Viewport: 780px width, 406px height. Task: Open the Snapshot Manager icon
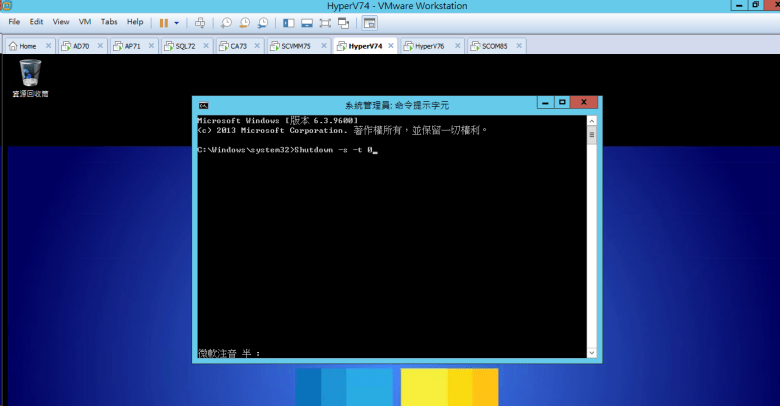click(262, 21)
